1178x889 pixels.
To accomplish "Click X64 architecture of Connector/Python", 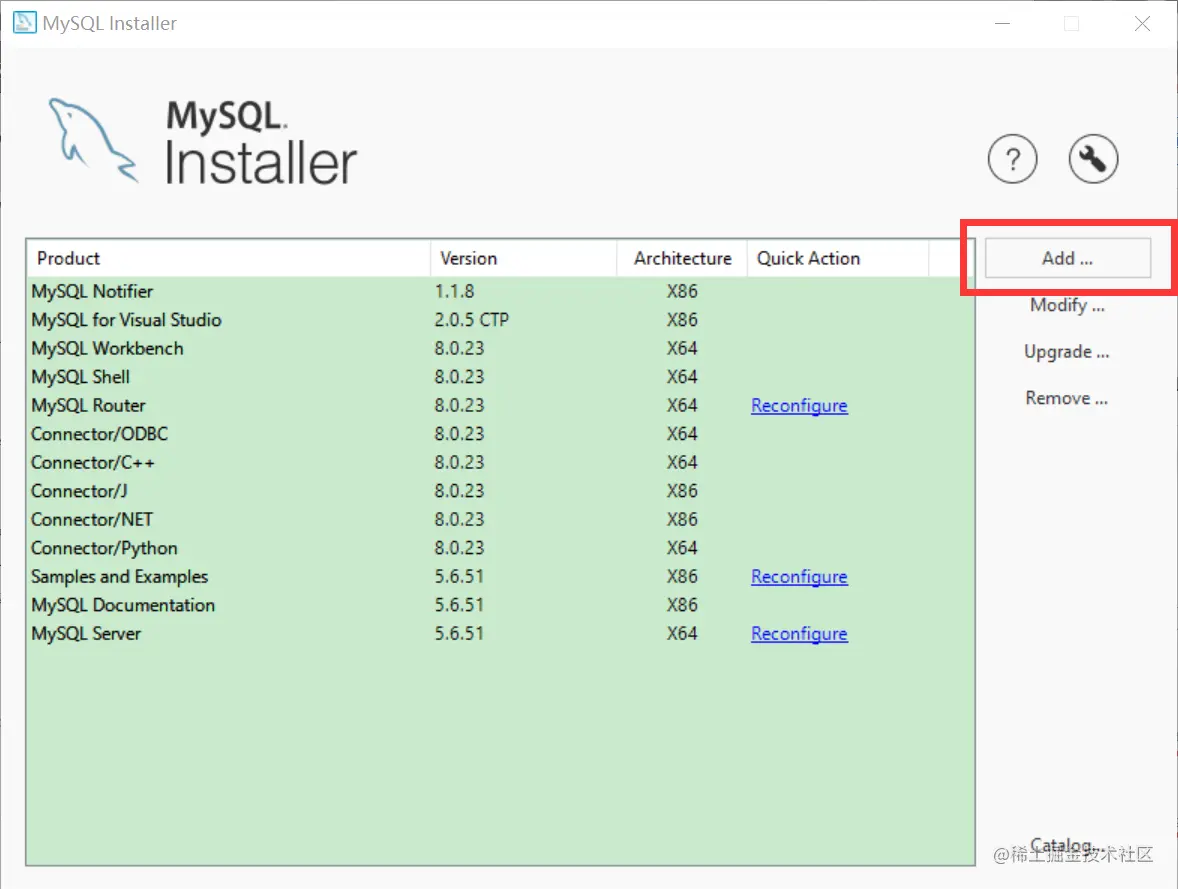I will click(x=682, y=549).
